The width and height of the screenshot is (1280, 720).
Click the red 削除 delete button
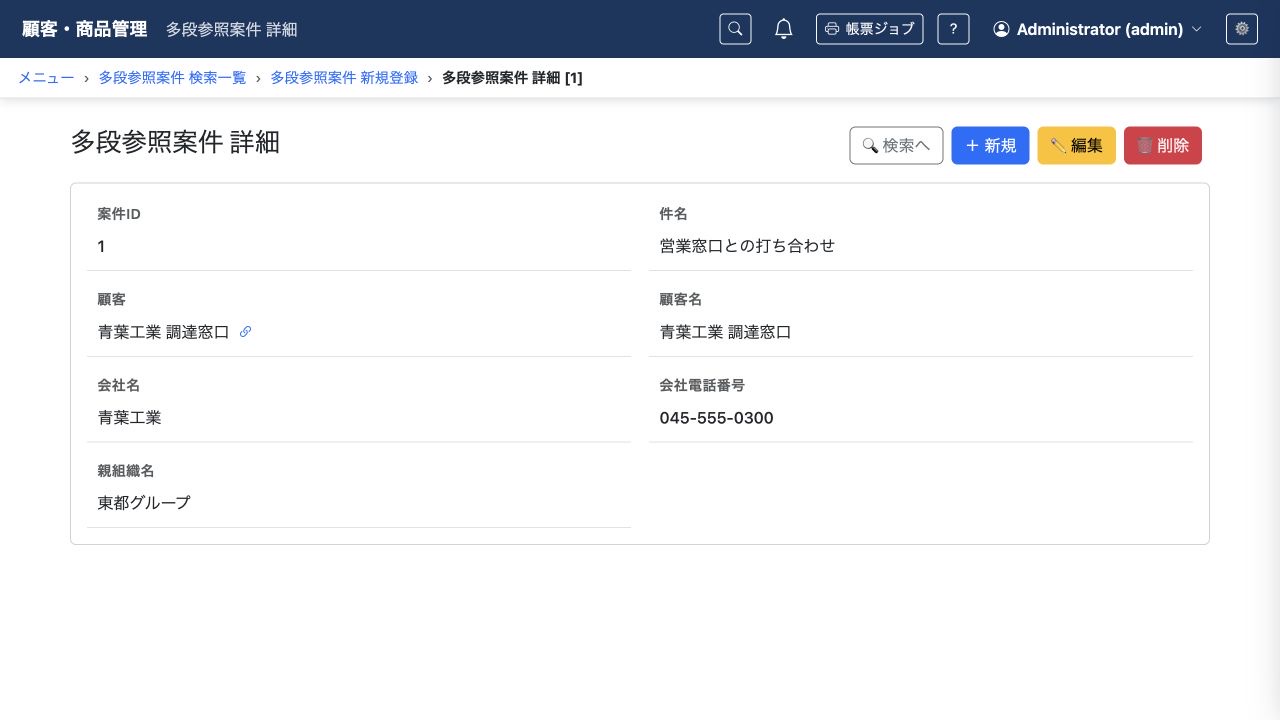(x=1163, y=145)
